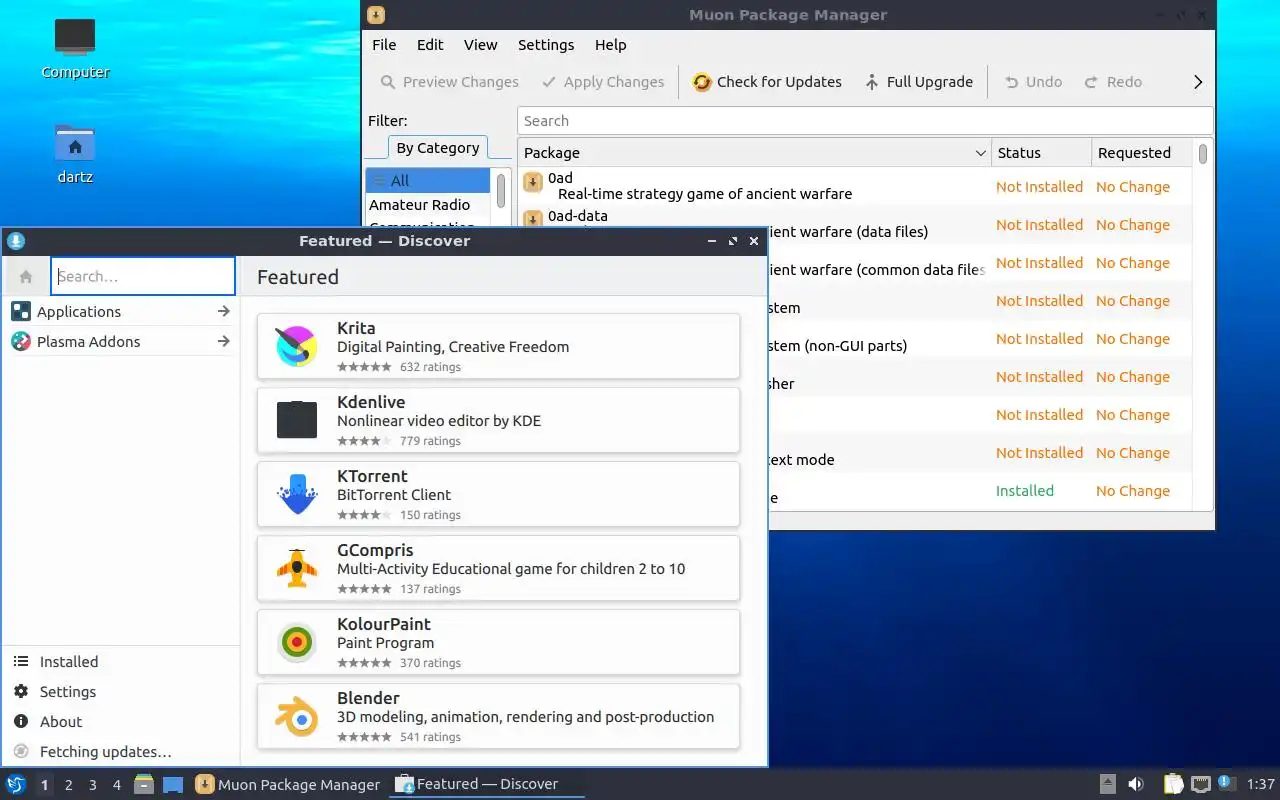This screenshot has width=1280, height=800.
Task: Click the Settings gear icon in Discover
Action: (21, 692)
